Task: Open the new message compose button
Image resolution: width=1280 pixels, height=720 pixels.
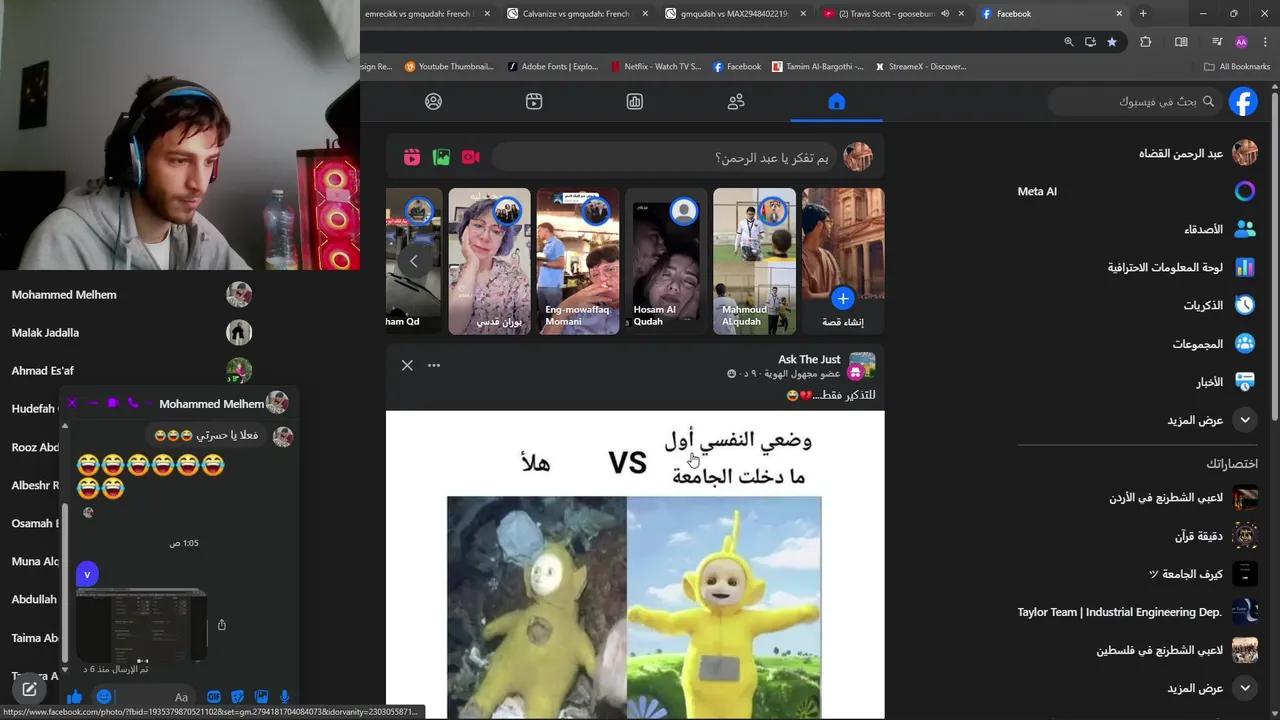Action: pos(29,689)
